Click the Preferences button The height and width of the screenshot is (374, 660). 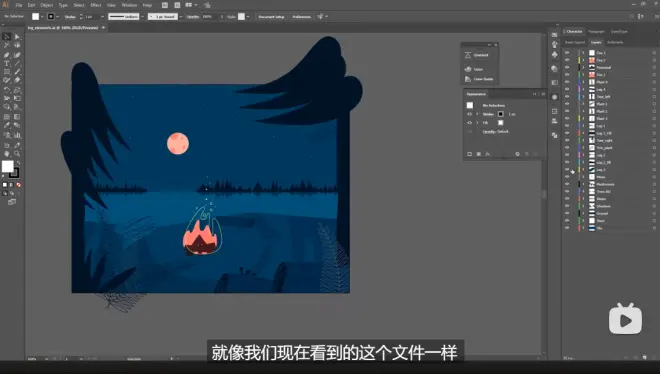(302, 17)
